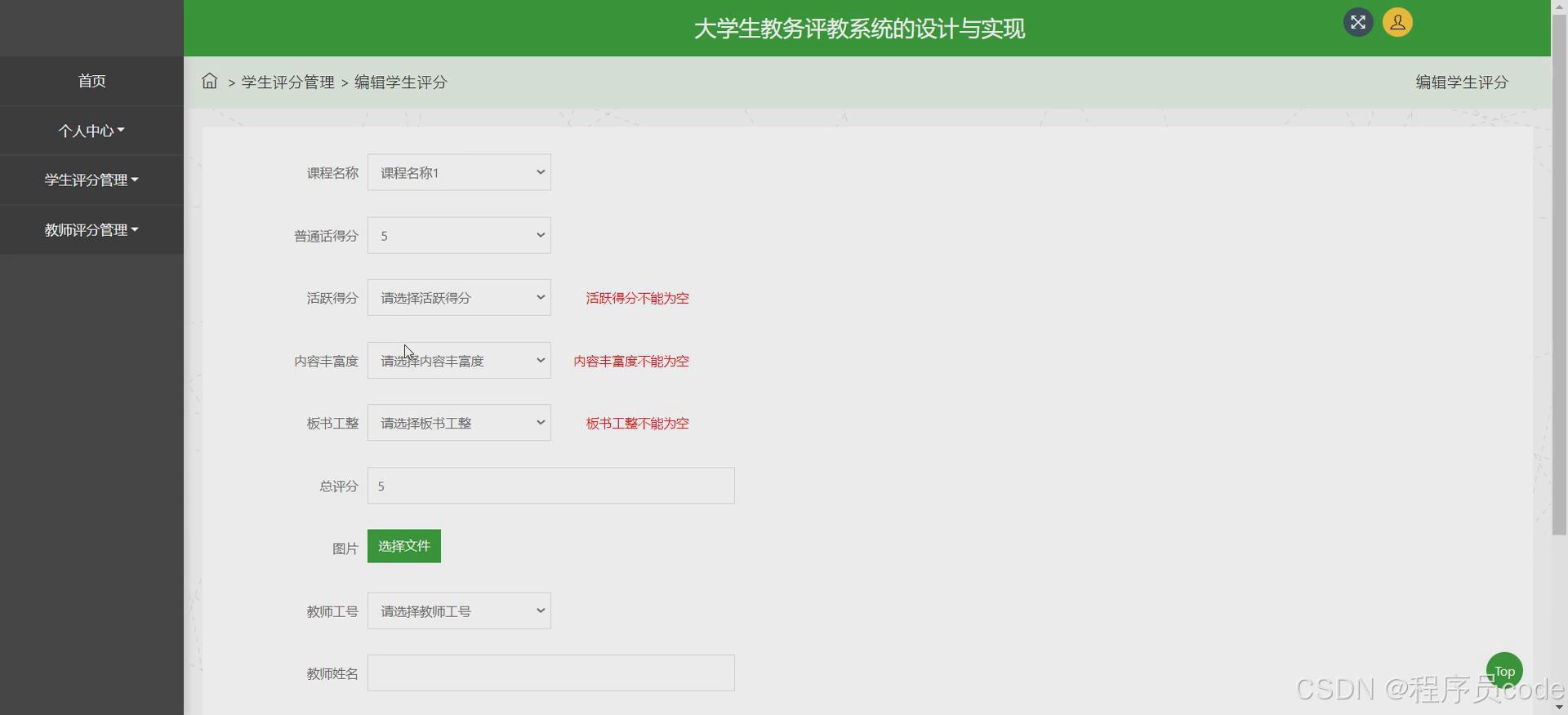Image resolution: width=1568 pixels, height=715 pixels.
Task: Click the 编辑学生评分 breadcrumb text
Action: [x=401, y=82]
